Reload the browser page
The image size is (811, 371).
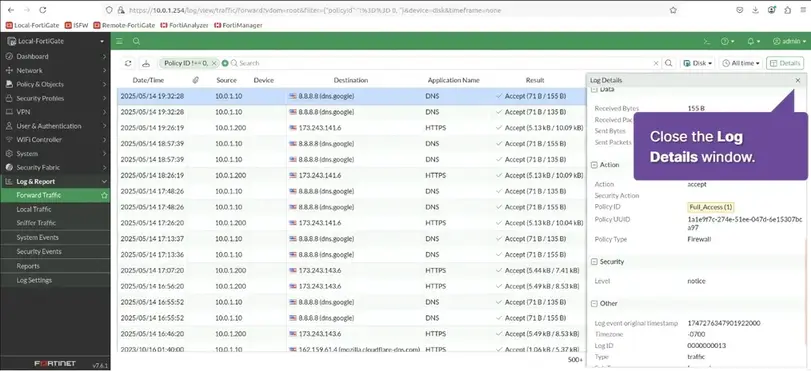click(43, 10)
